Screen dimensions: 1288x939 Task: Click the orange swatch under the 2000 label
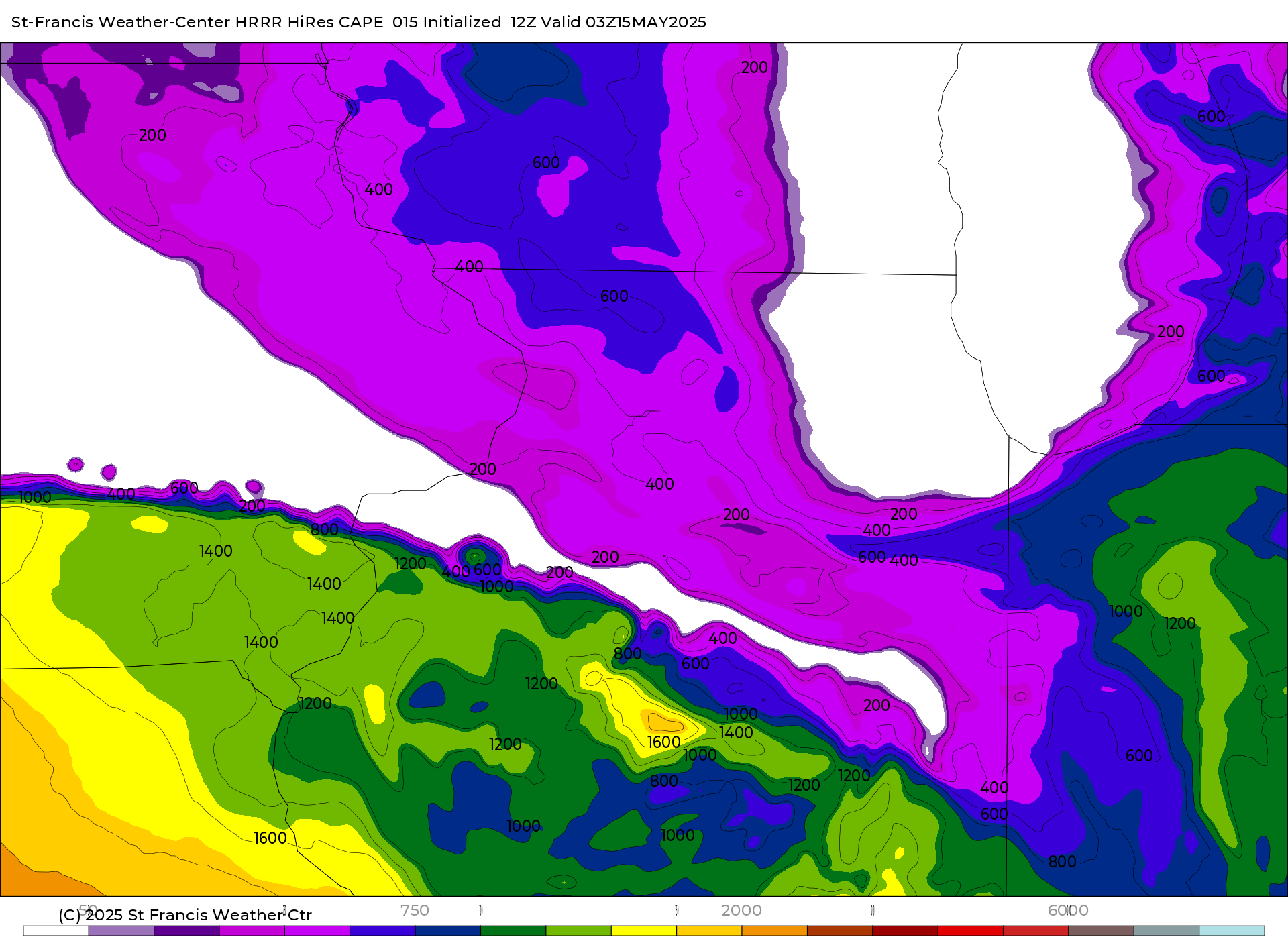point(774,931)
